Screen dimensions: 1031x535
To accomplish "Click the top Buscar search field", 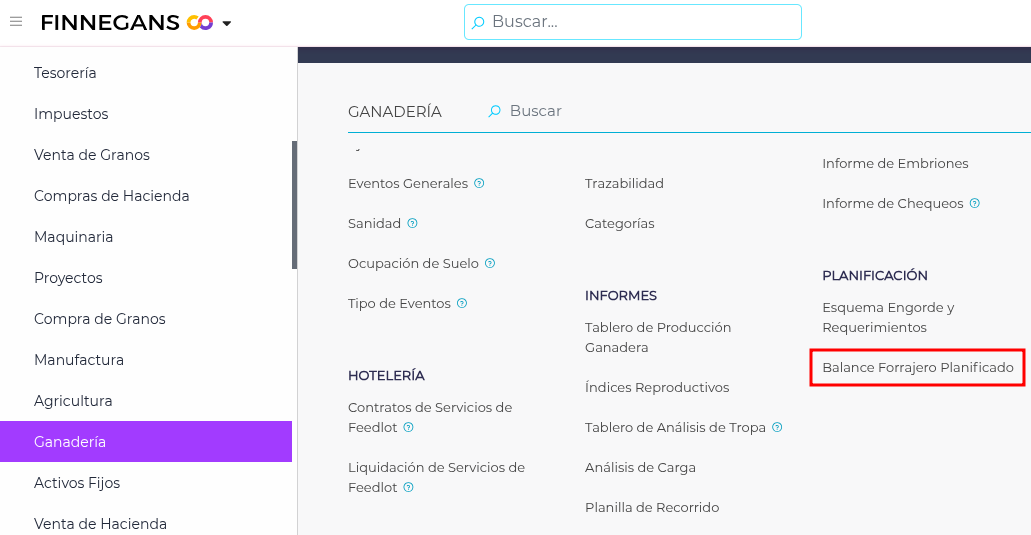I will [640, 22].
